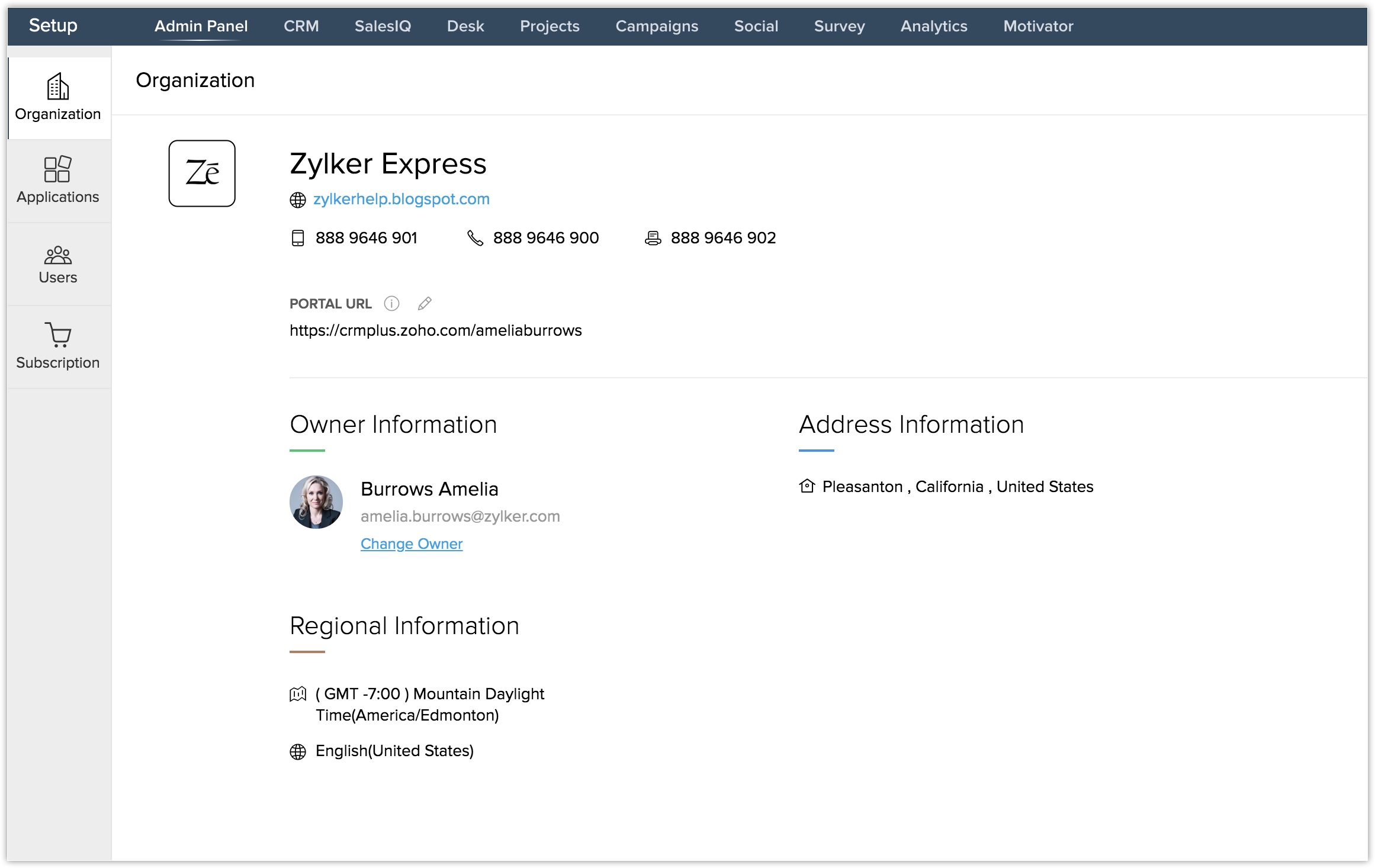Edit Portal URL with the pencil icon
Image resolution: width=1375 pixels, height=868 pixels.
(x=425, y=304)
